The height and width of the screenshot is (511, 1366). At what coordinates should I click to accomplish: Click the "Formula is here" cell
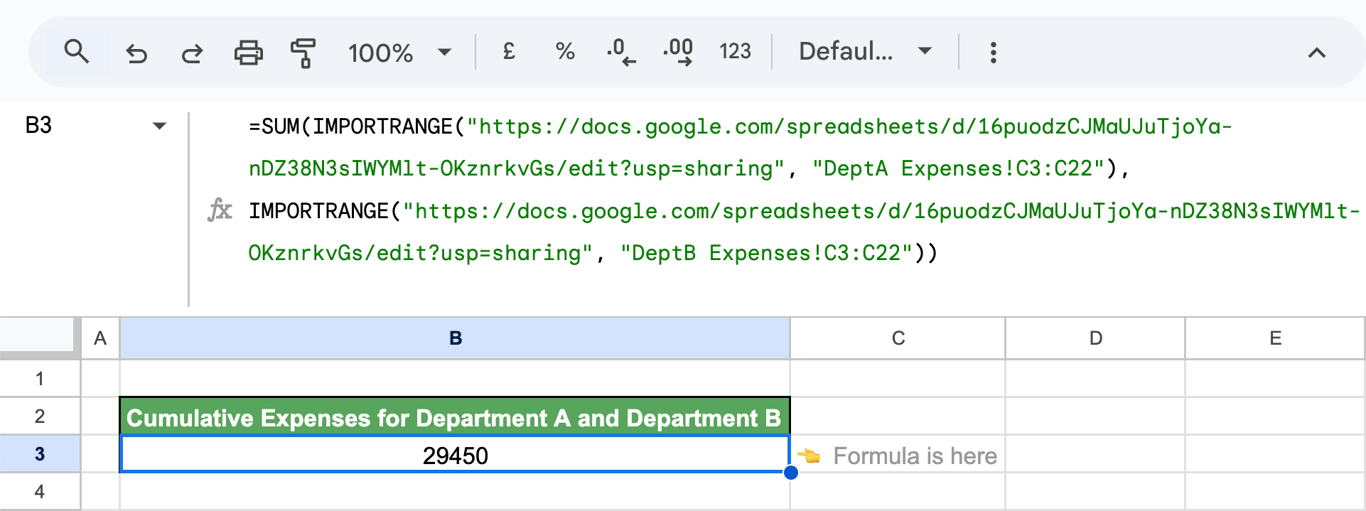pyautogui.click(x=898, y=455)
